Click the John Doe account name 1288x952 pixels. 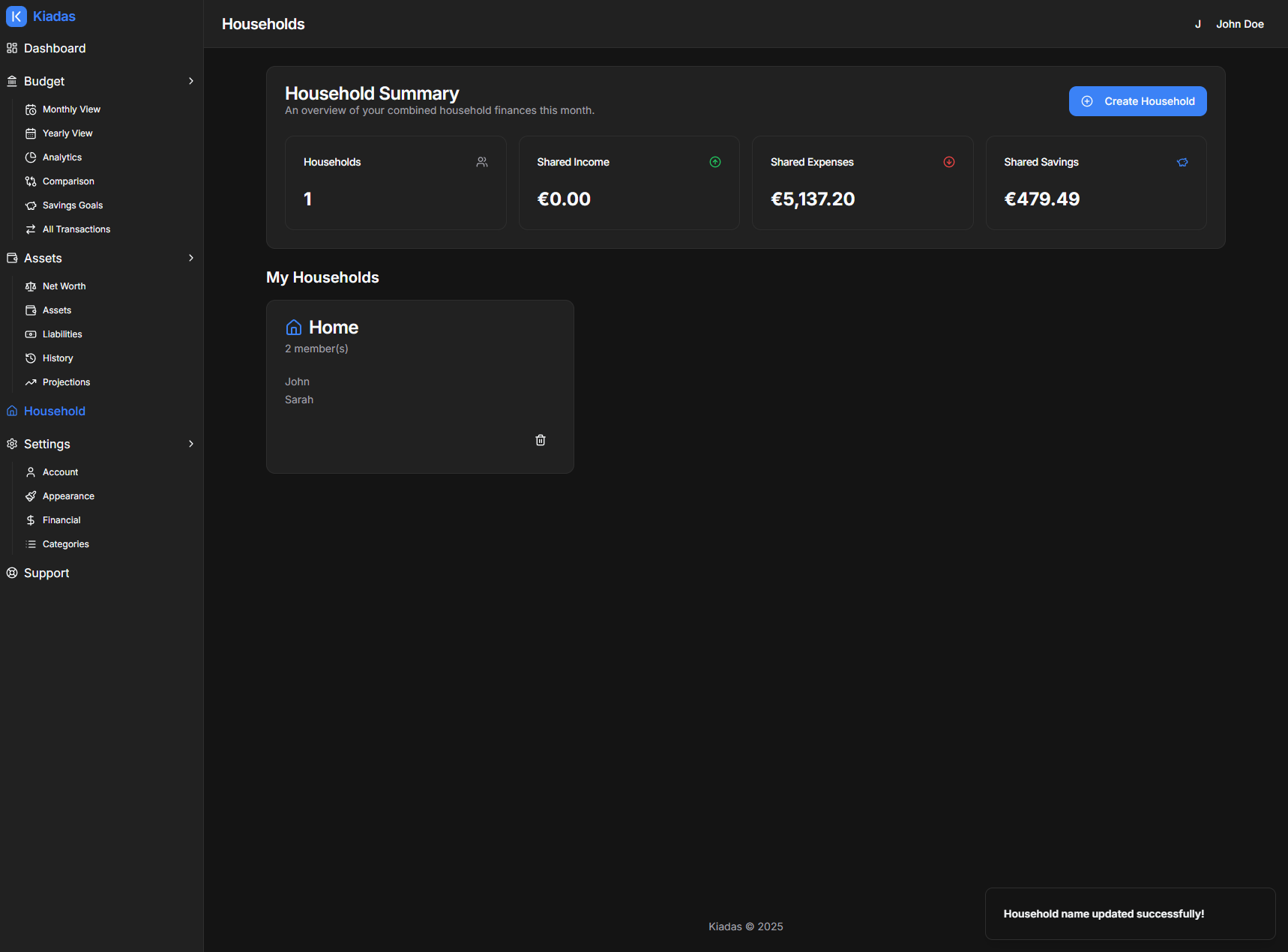[x=1239, y=23]
